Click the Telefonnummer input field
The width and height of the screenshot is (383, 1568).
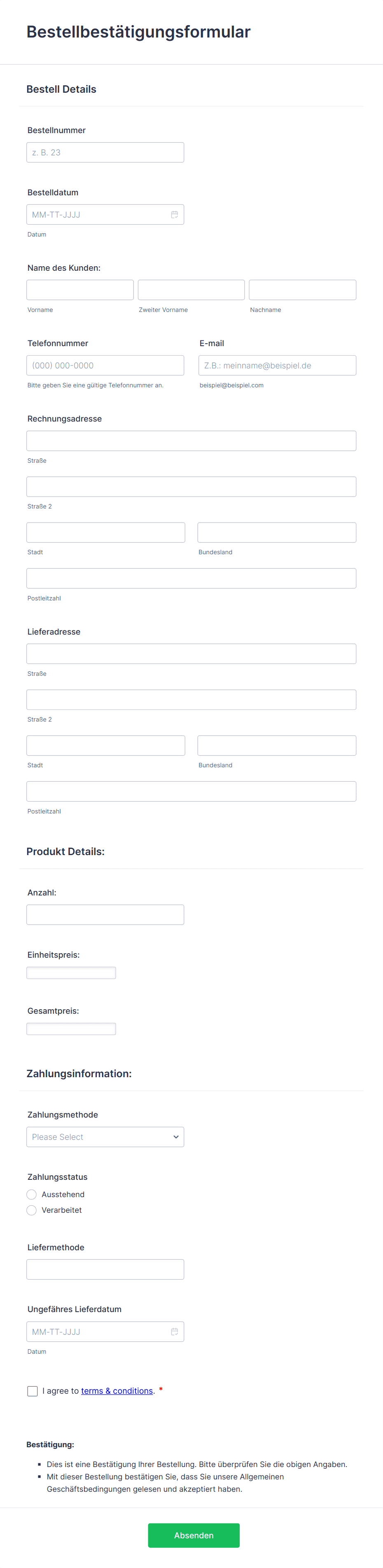coord(105,365)
